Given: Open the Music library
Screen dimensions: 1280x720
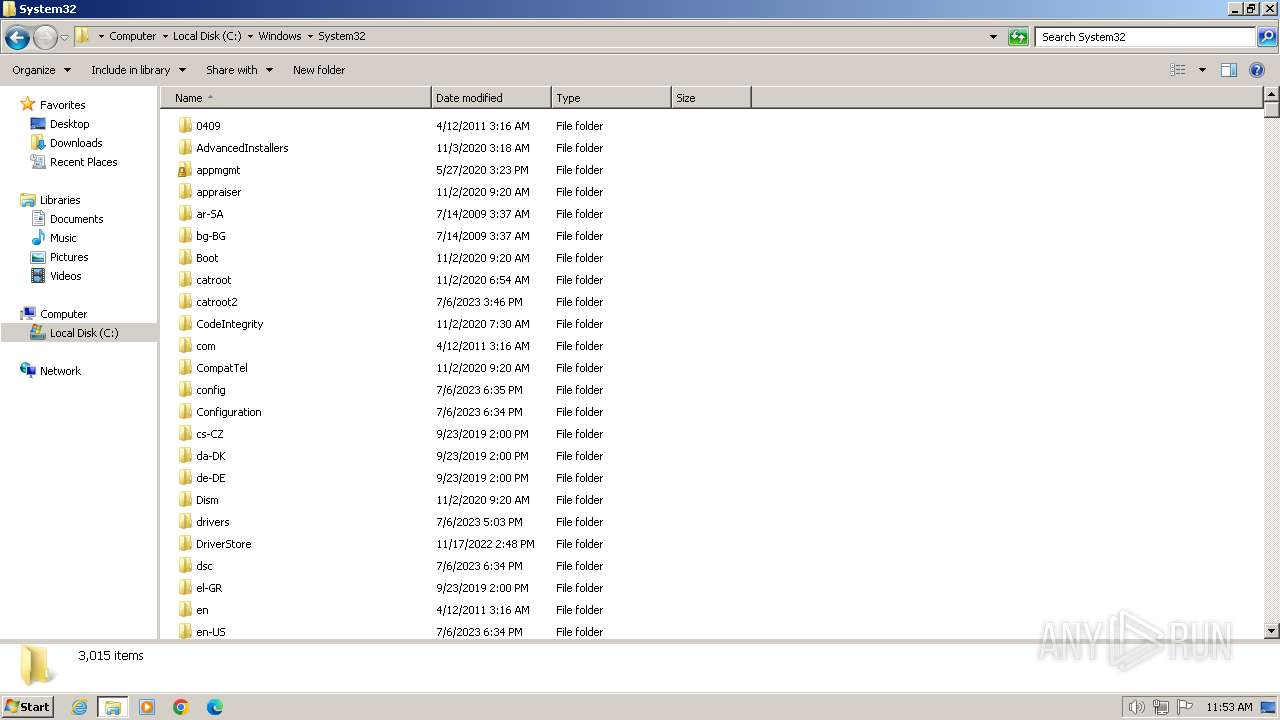Looking at the screenshot, I should (63, 238).
